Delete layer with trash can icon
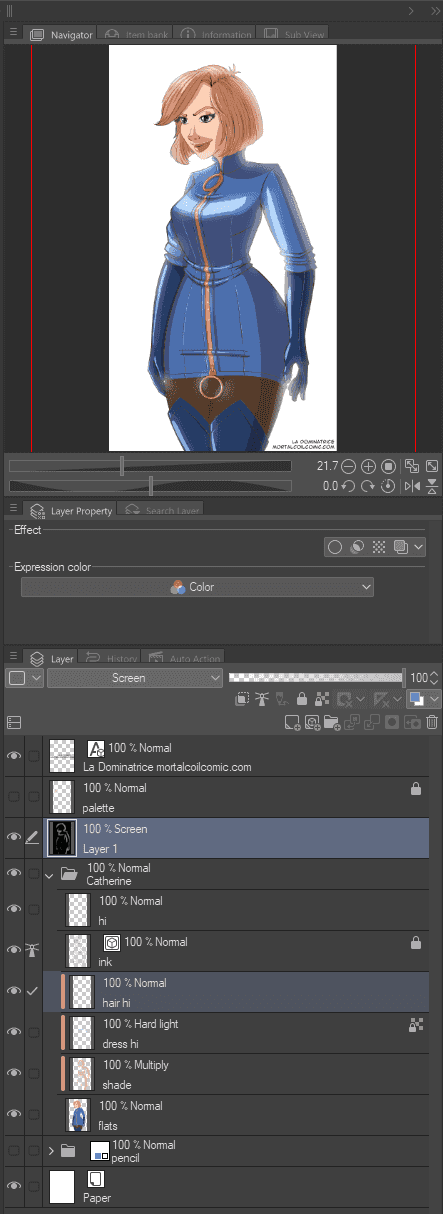 (x=432, y=722)
